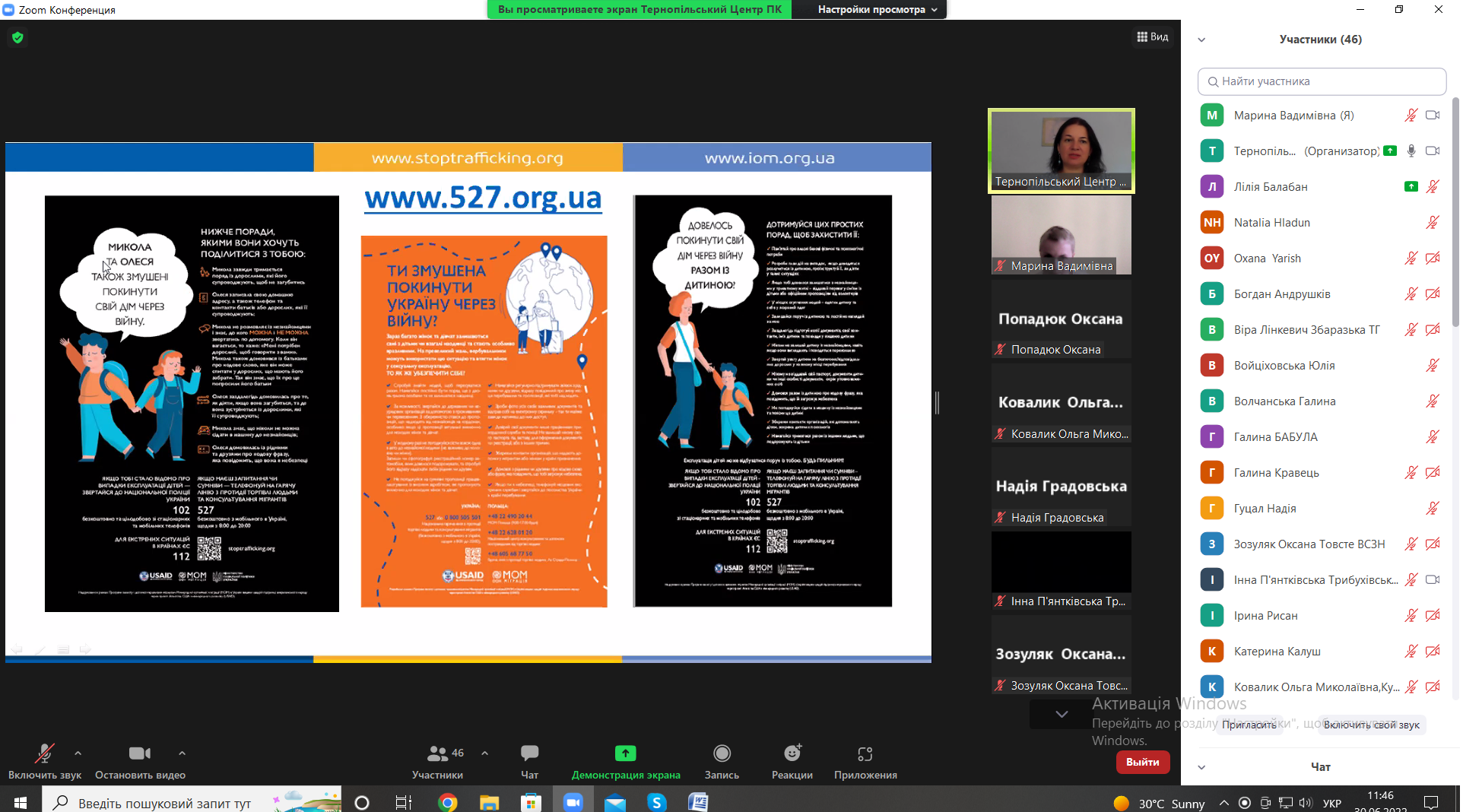The image size is (1463, 812).
Task: Focus the Найти участника search field
Action: coord(1322,81)
